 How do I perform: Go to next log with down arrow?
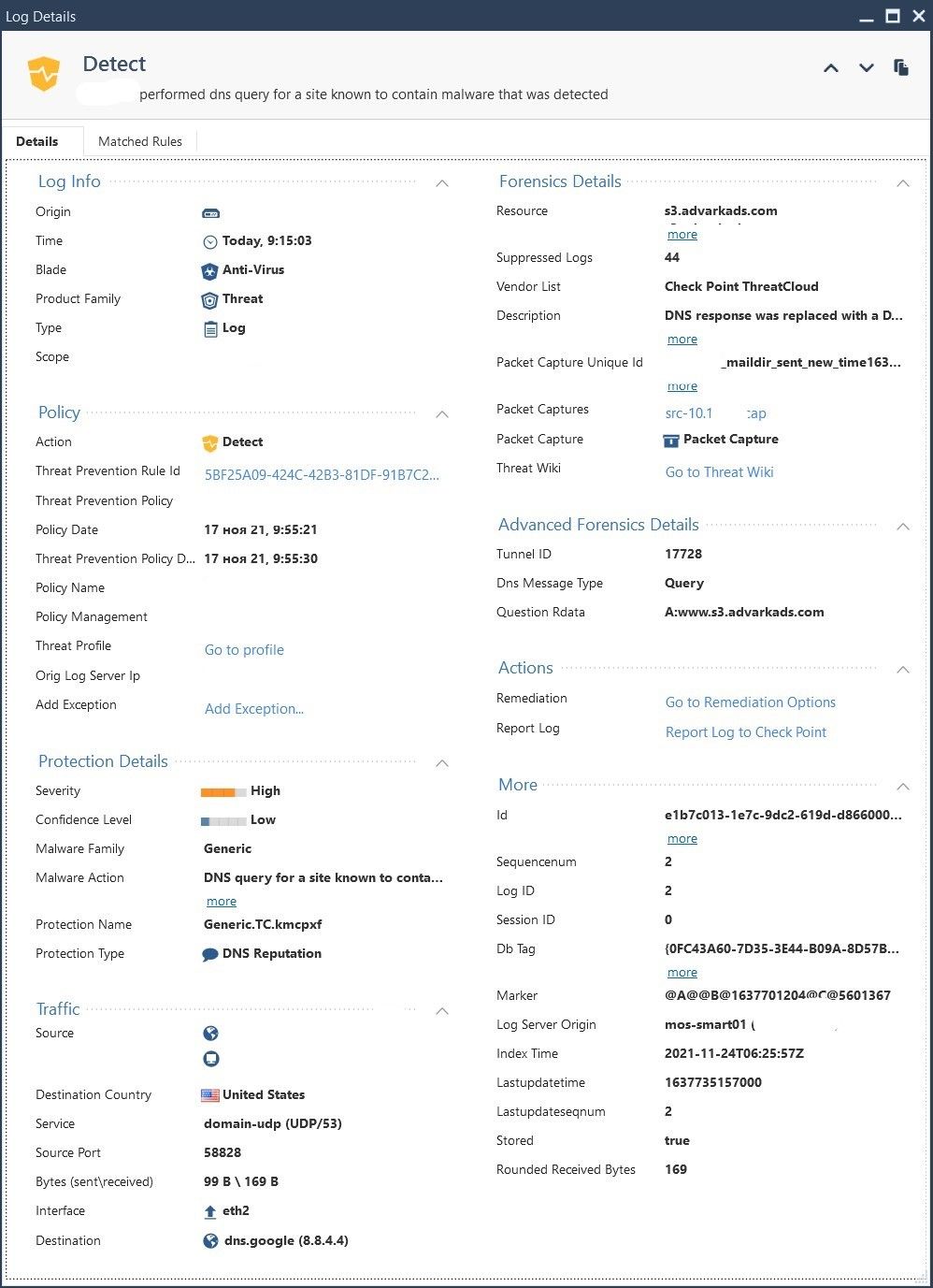tap(867, 68)
